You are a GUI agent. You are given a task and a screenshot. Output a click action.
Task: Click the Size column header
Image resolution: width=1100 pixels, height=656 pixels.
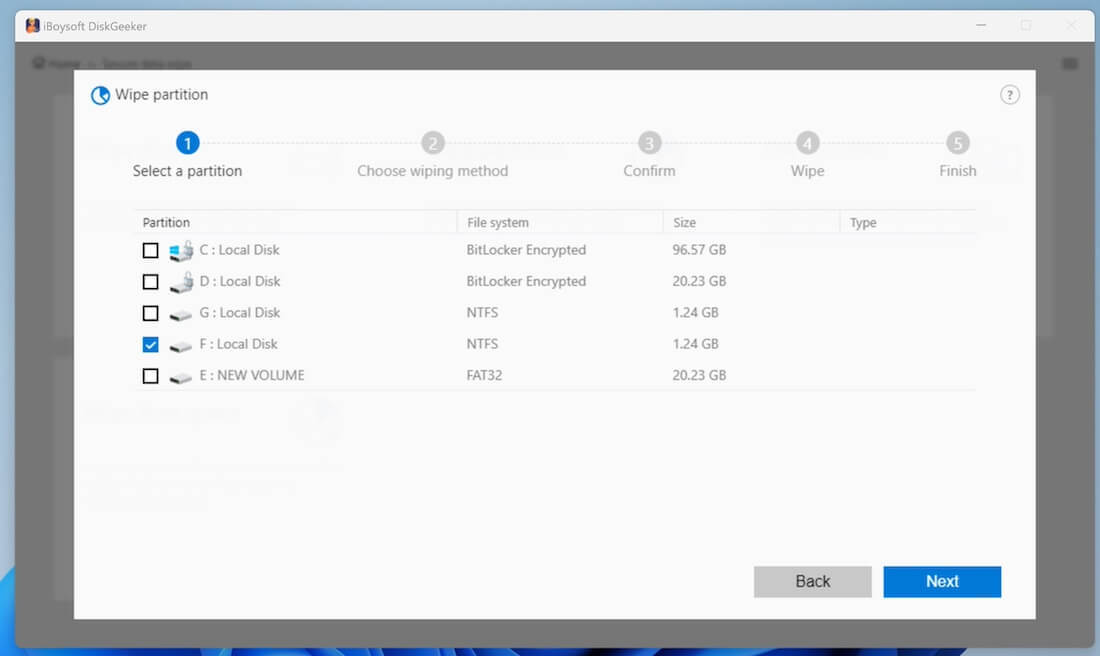click(685, 222)
